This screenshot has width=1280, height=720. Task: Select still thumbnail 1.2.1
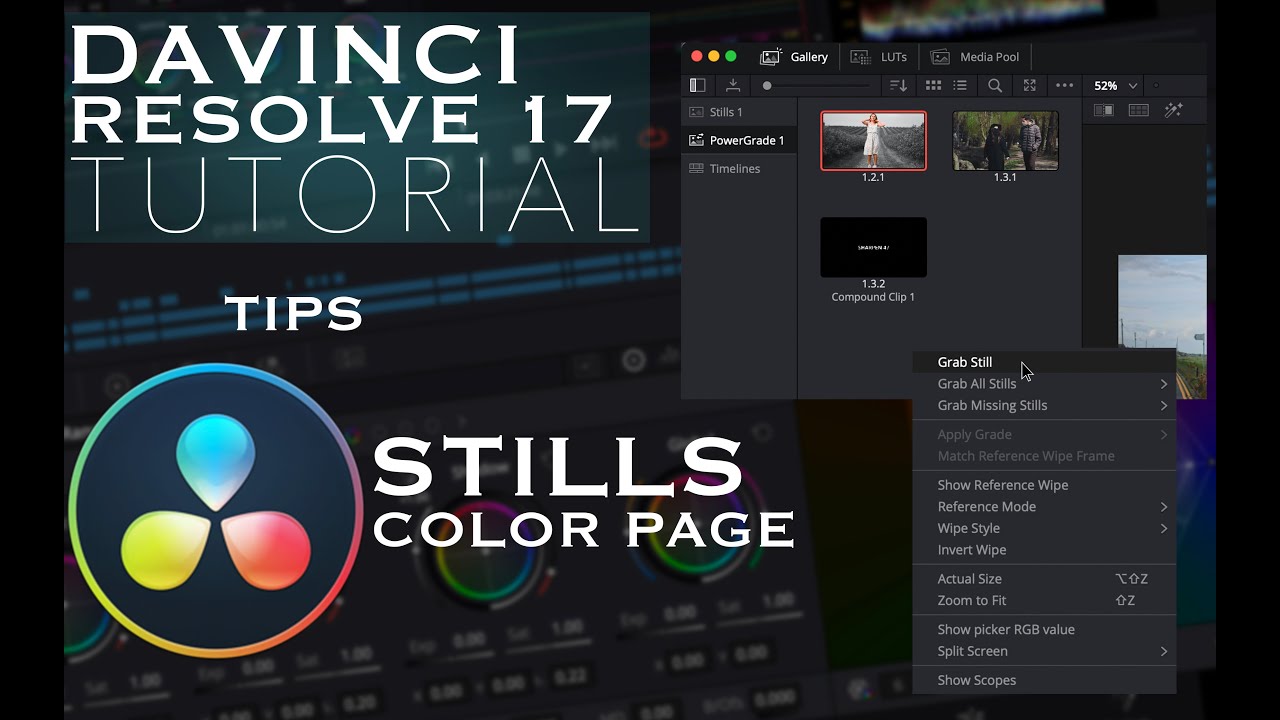pyautogui.click(x=873, y=141)
